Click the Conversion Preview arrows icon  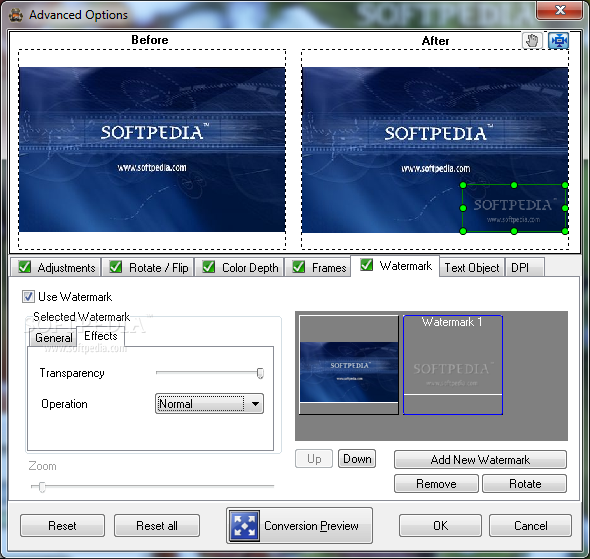click(245, 526)
